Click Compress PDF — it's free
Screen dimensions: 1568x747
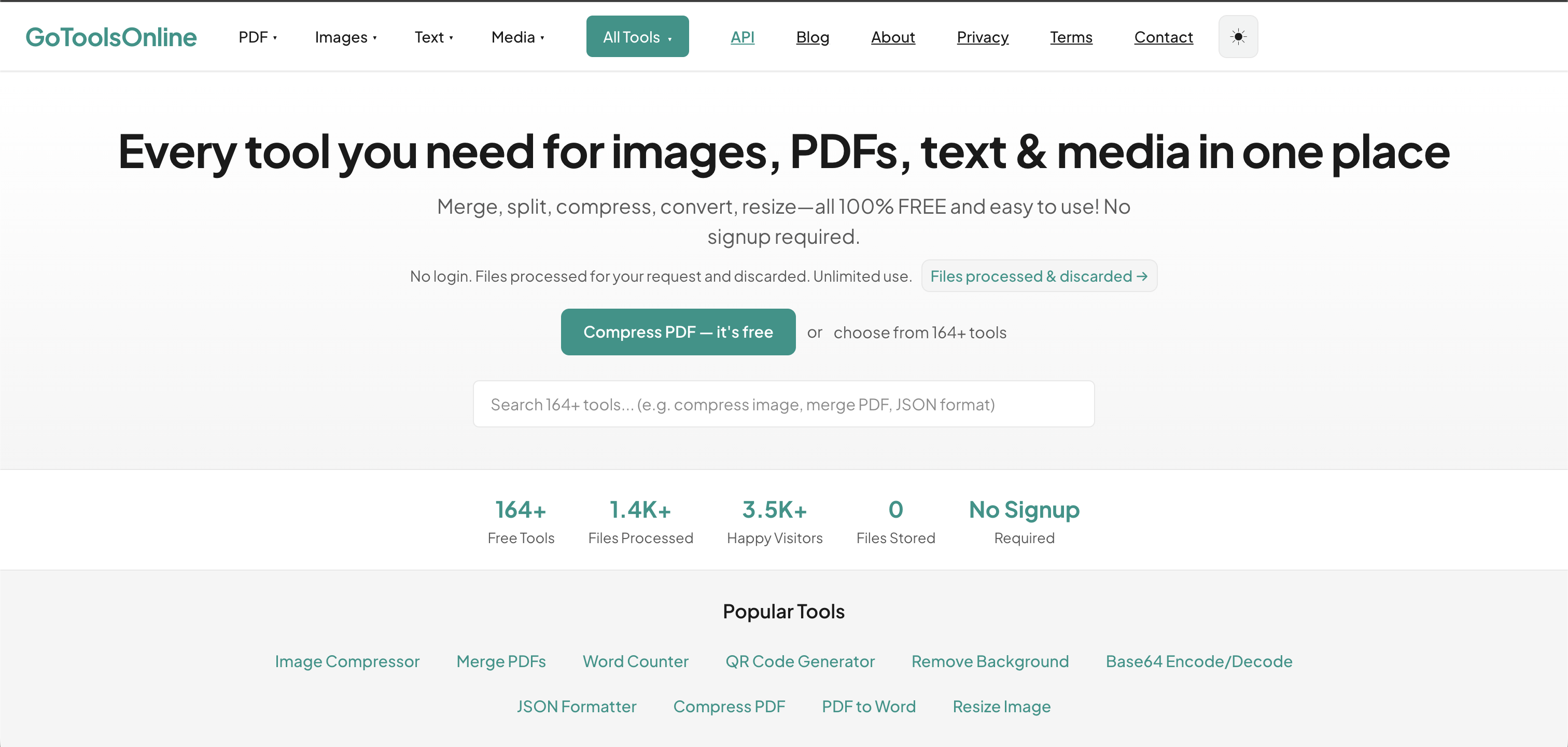(678, 332)
